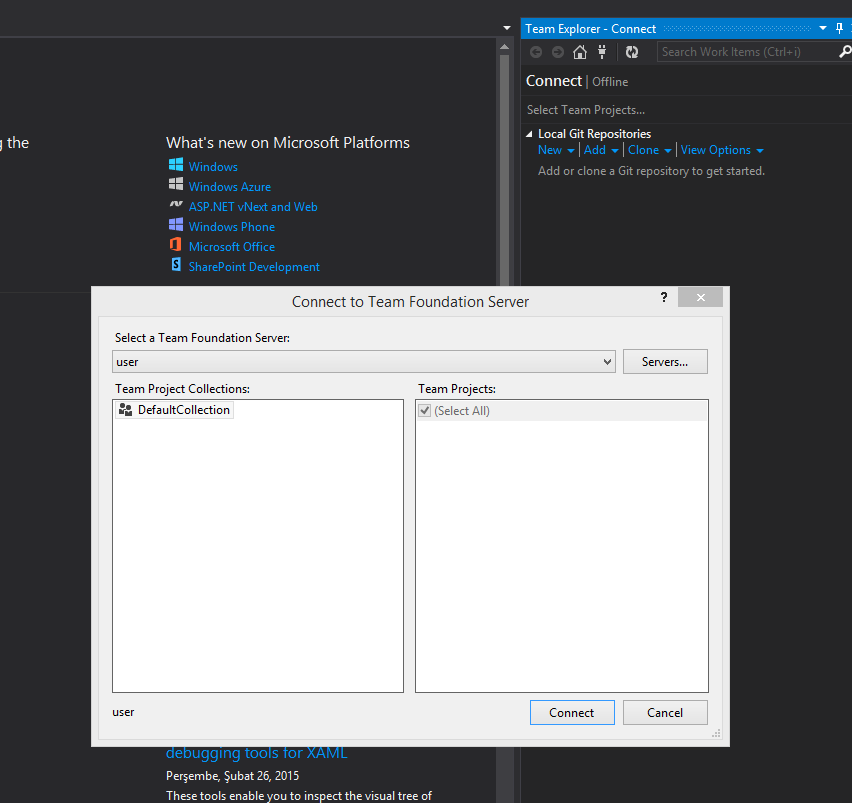Open the Team Explorer window options arrow

(823, 28)
